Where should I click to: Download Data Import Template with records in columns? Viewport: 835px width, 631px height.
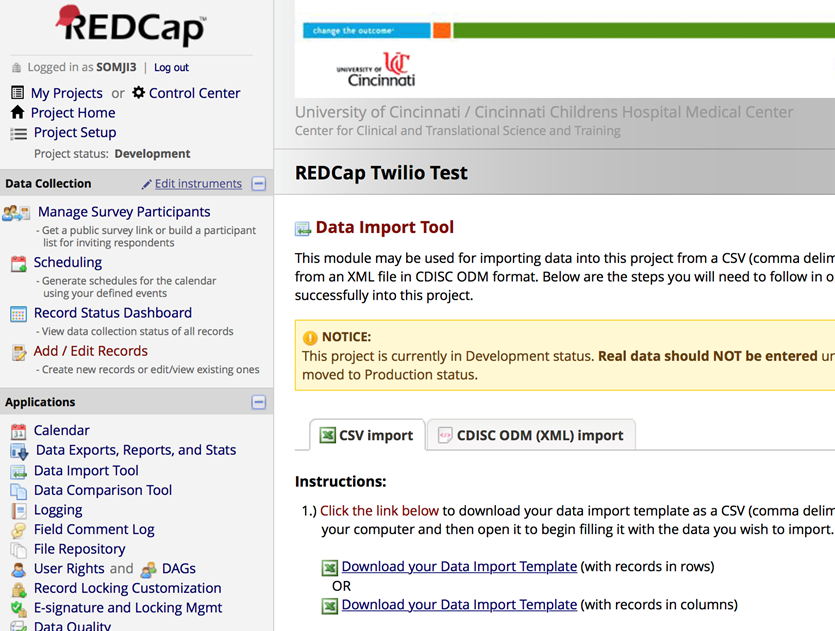coord(459,605)
